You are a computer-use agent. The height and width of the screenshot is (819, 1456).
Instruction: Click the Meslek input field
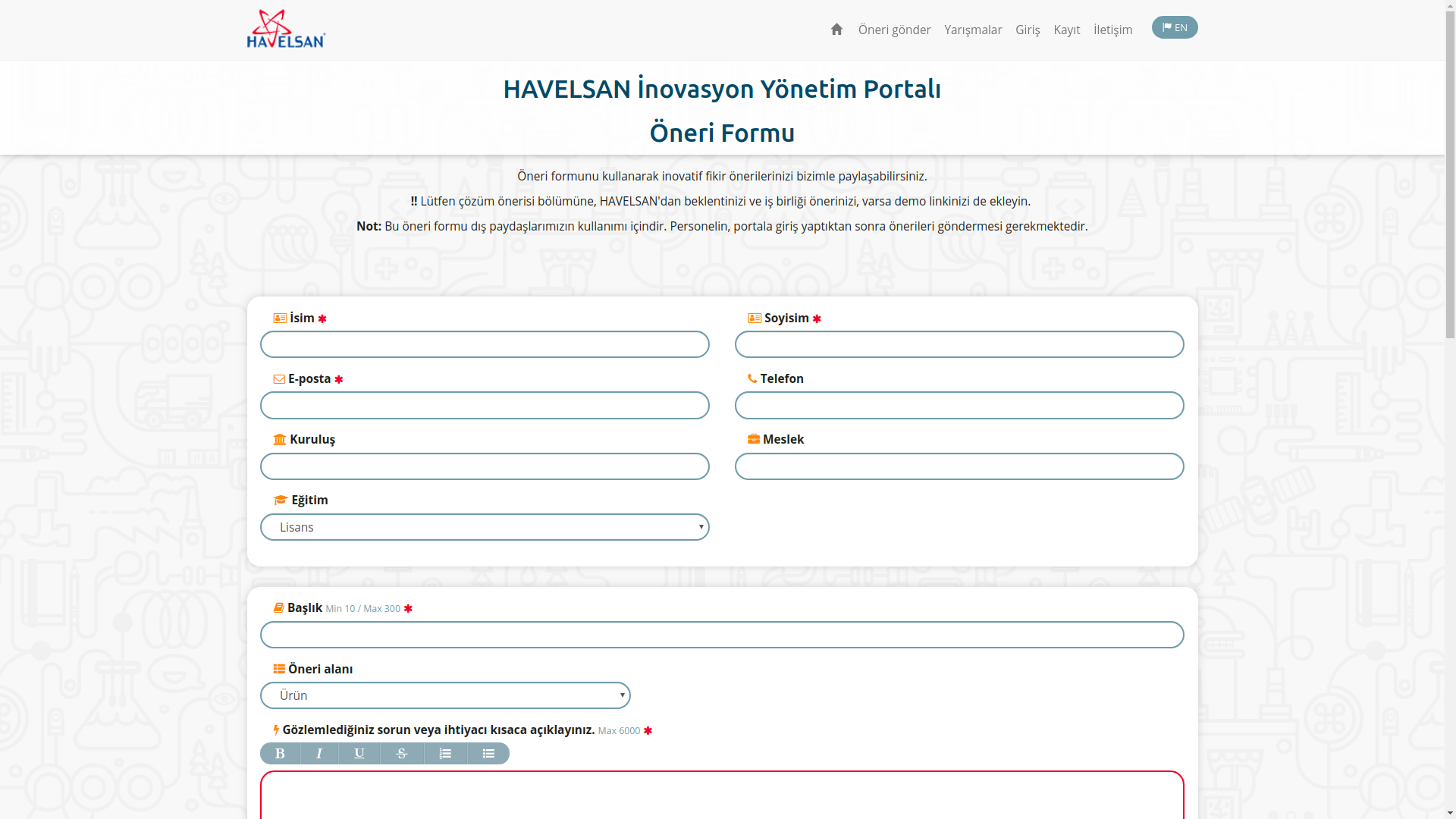(x=959, y=466)
